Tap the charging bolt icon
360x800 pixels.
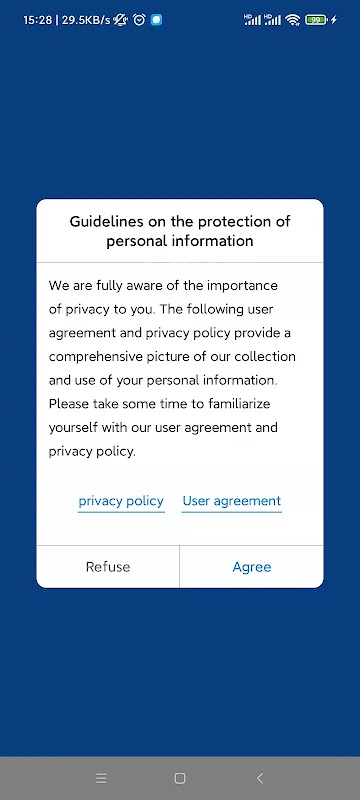(x=334, y=20)
